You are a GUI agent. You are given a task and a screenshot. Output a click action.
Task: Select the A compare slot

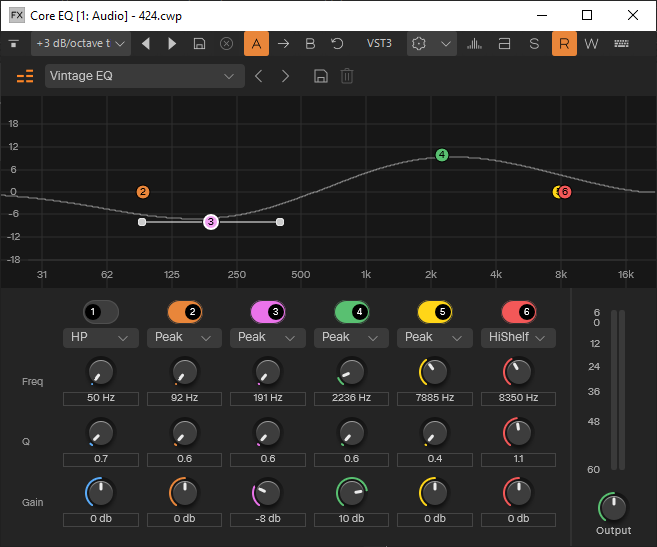point(256,44)
